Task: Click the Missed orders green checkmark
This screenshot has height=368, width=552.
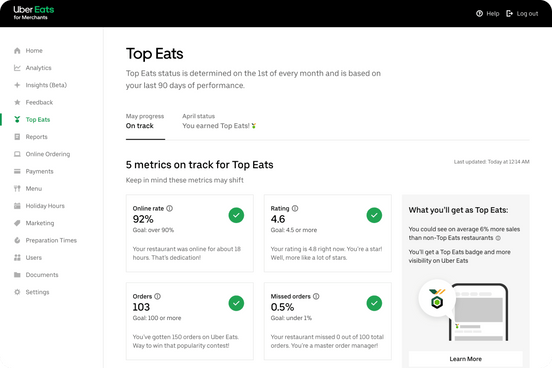Action: [374, 303]
